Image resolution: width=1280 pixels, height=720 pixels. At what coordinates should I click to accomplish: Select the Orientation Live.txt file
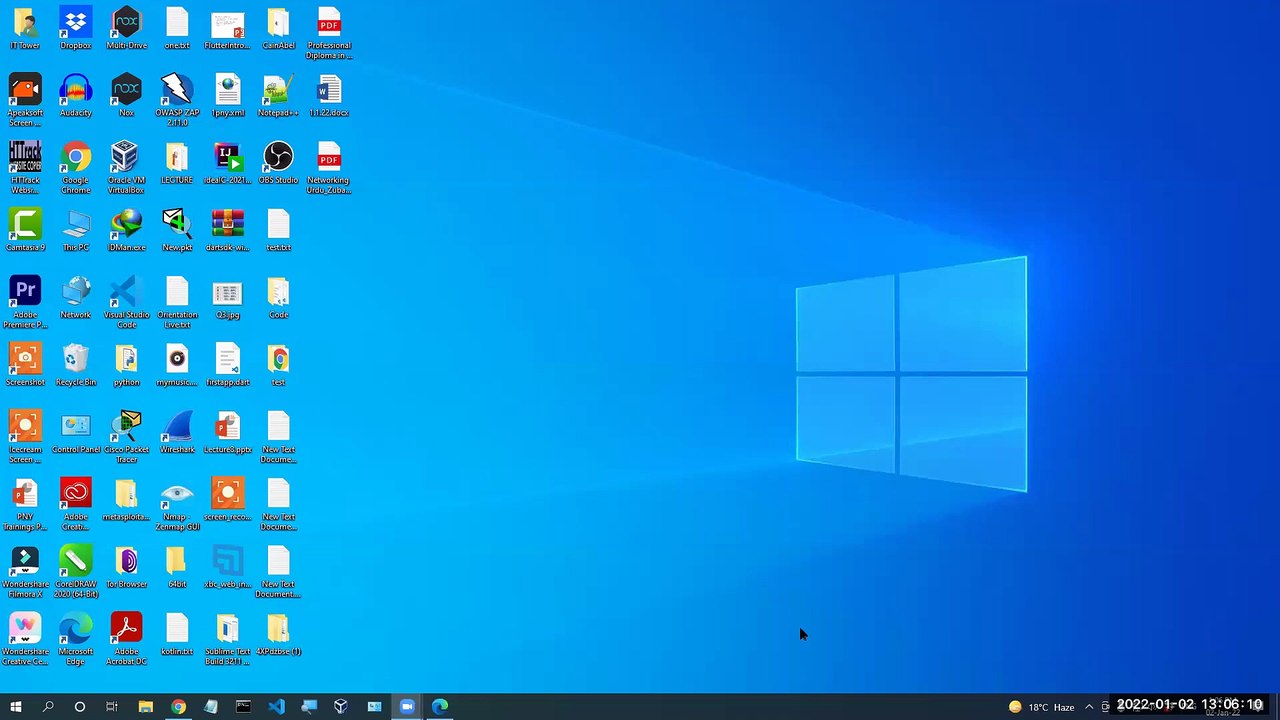tap(177, 302)
